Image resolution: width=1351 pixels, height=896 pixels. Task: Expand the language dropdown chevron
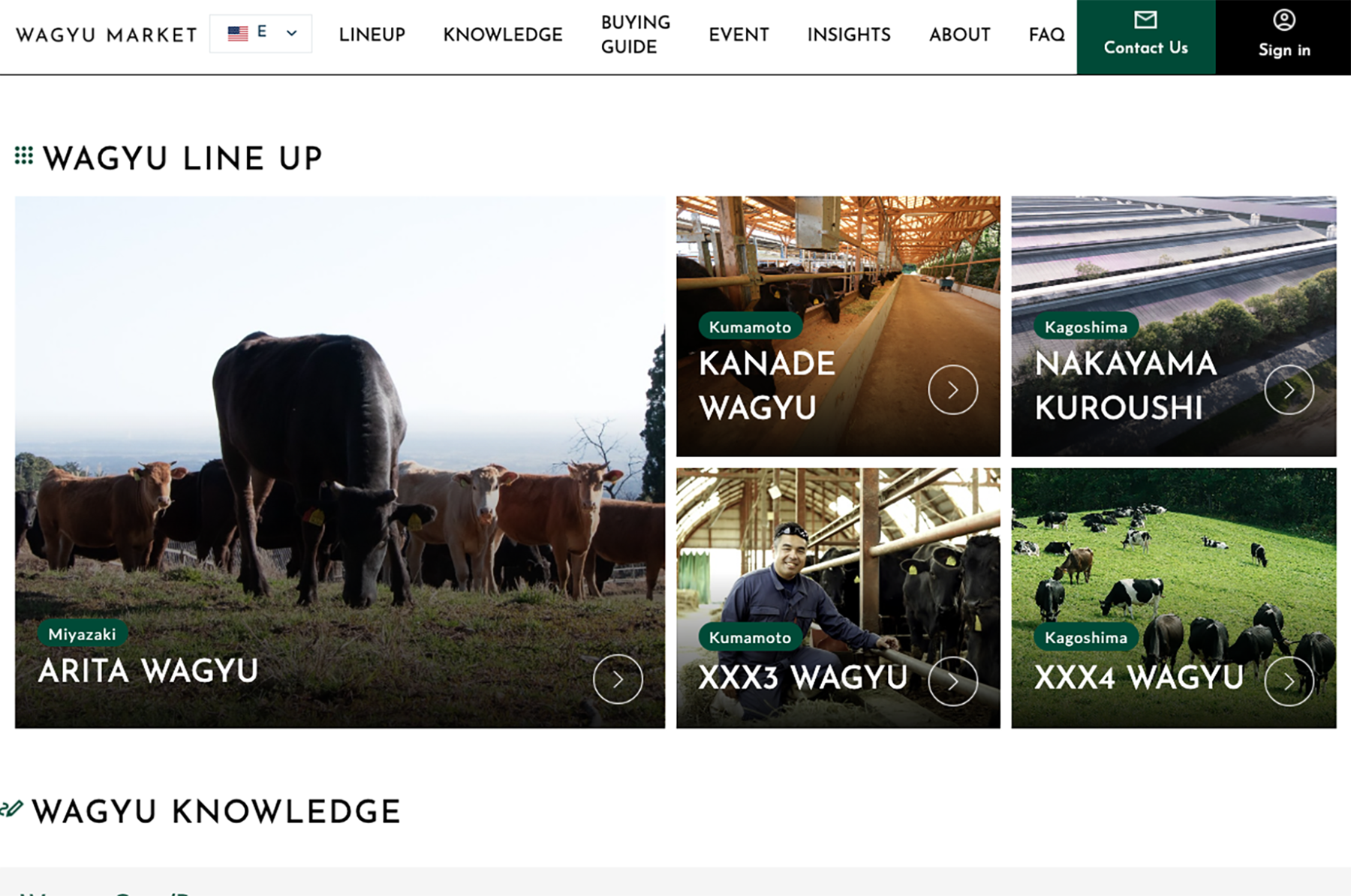pyautogui.click(x=292, y=33)
